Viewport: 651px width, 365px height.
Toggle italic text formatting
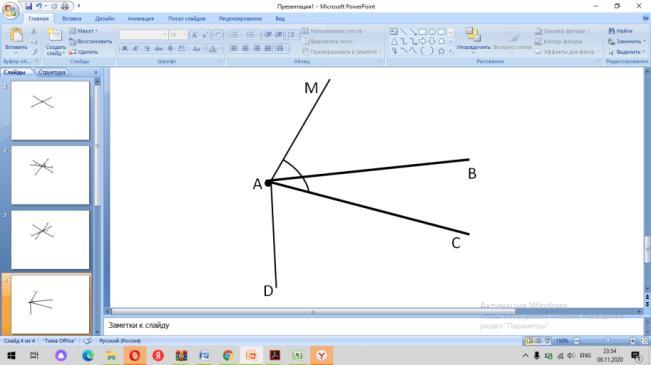(136, 49)
